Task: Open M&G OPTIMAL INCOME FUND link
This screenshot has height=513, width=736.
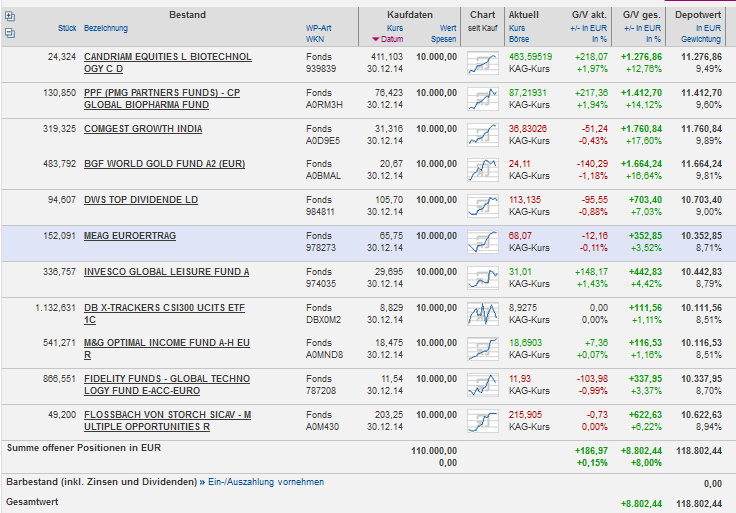Action: click(167, 349)
